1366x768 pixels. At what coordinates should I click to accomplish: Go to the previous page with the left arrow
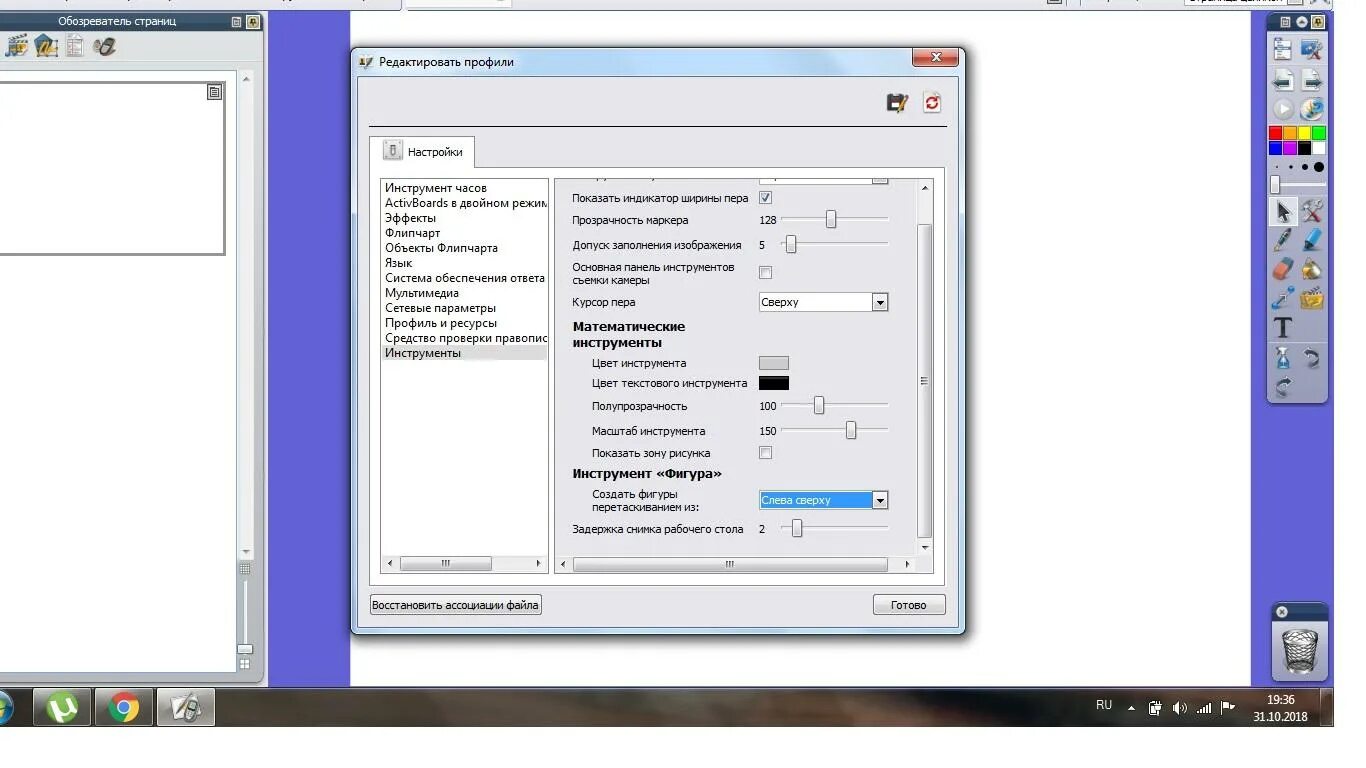[1283, 79]
